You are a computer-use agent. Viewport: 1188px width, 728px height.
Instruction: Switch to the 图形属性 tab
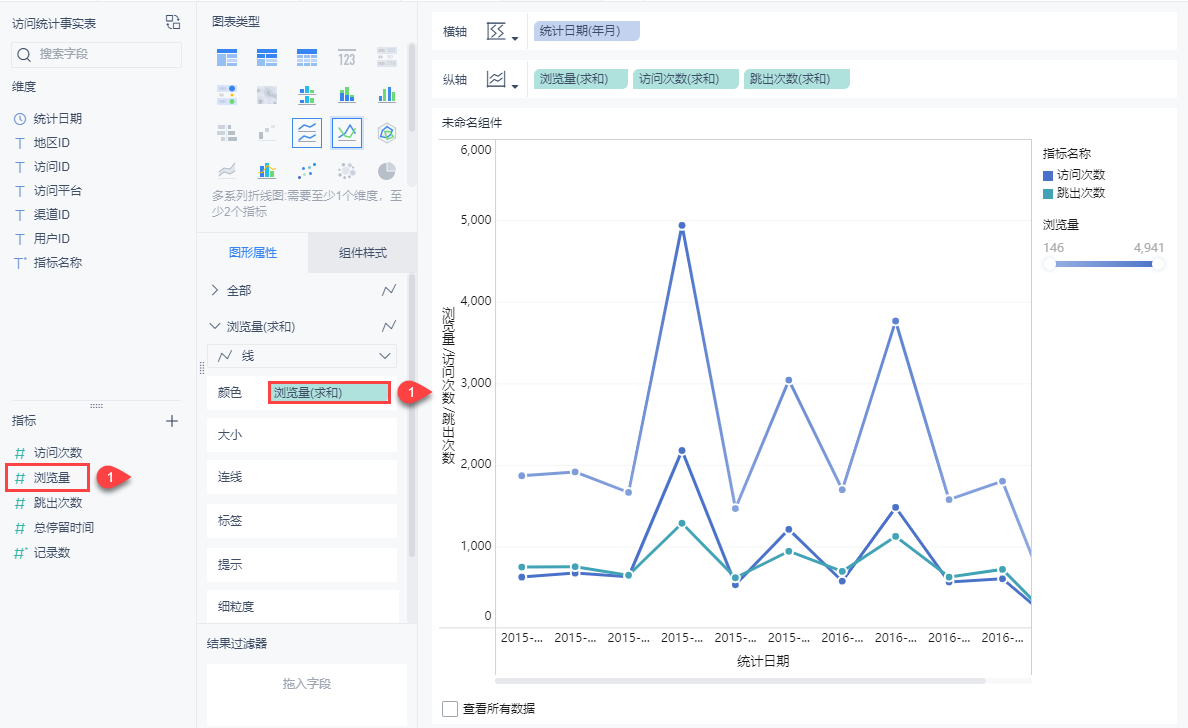pyautogui.click(x=253, y=253)
